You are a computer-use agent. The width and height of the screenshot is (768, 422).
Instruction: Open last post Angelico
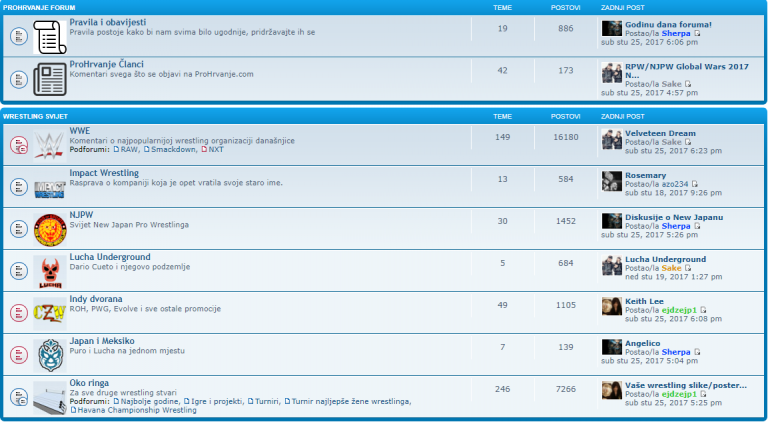643,344
